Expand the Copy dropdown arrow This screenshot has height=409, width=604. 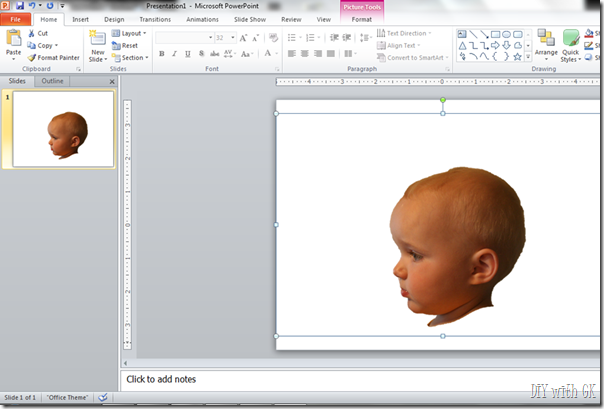(x=57, y=45)
